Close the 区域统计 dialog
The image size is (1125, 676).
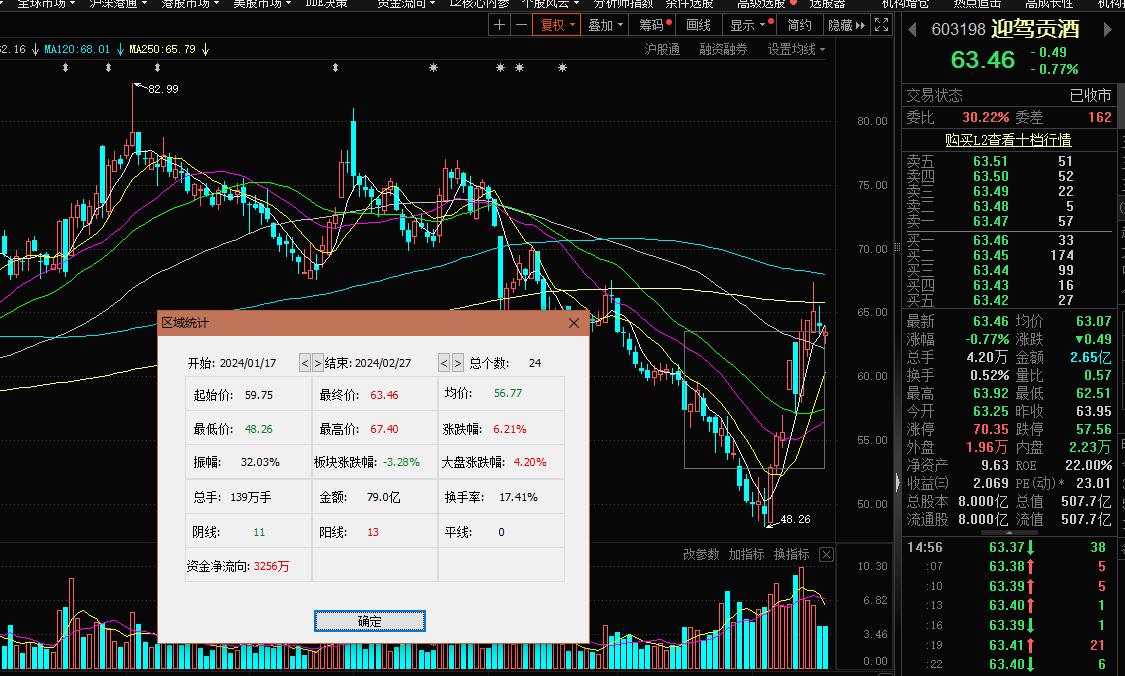574,323
